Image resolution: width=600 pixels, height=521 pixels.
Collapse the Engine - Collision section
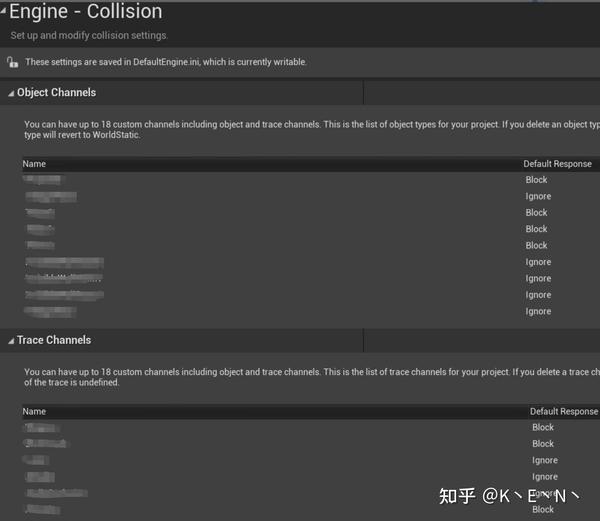[x=3, y=12]
